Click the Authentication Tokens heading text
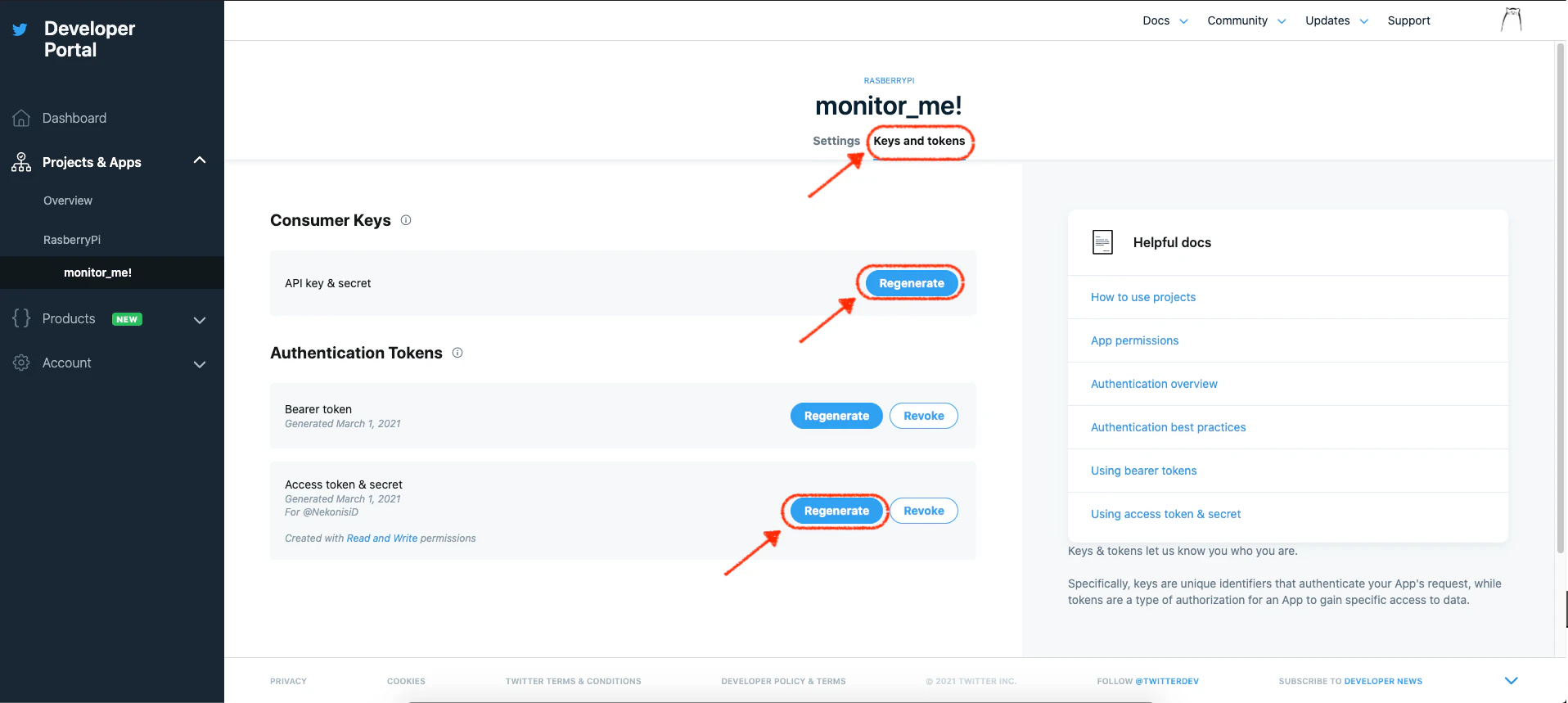Viewport: 1568px width, 703px height. coord(356,353)
